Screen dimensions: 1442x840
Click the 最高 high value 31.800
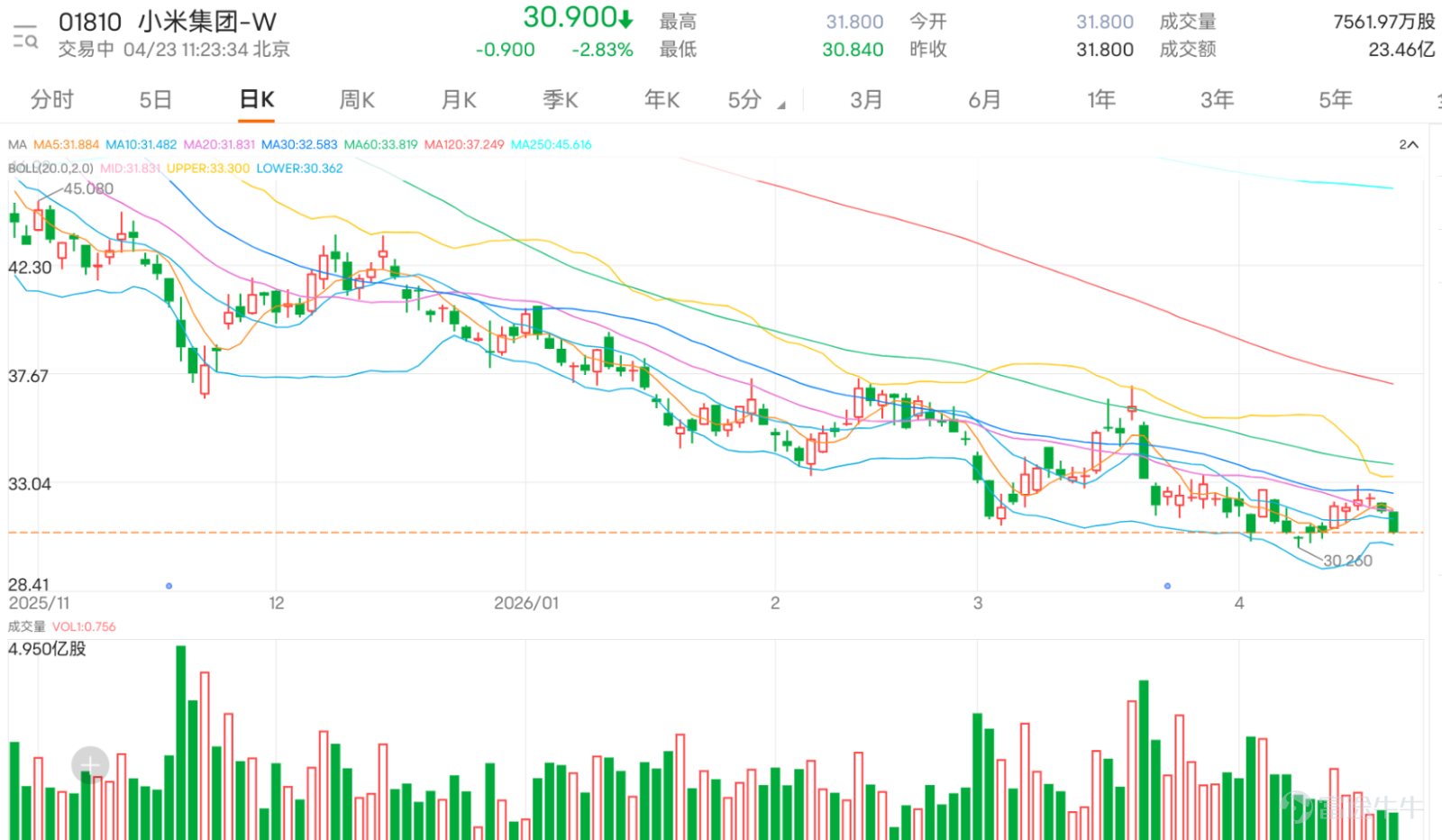(x=854, y=22)
